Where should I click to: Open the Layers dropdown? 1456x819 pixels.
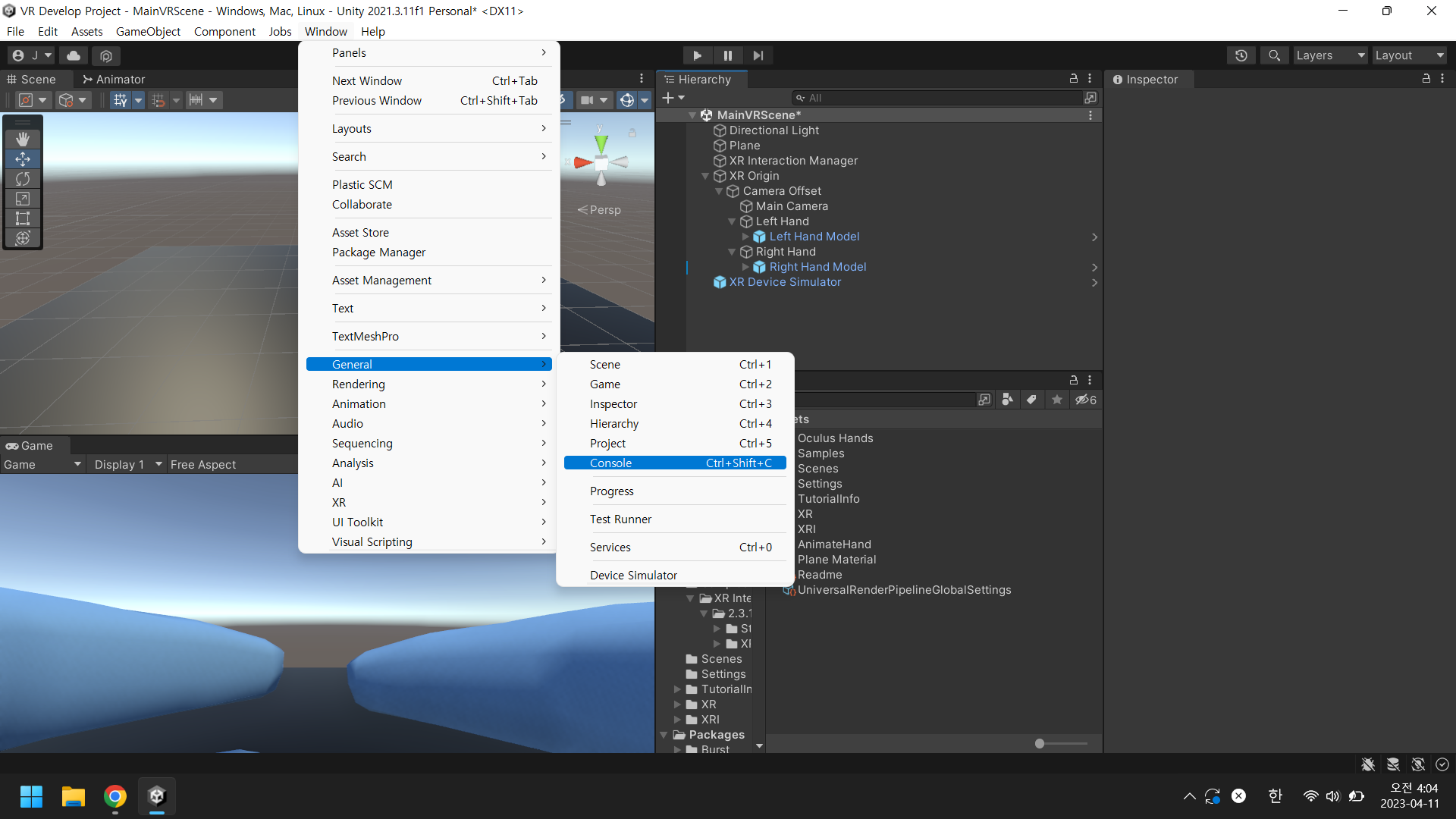1330,55
